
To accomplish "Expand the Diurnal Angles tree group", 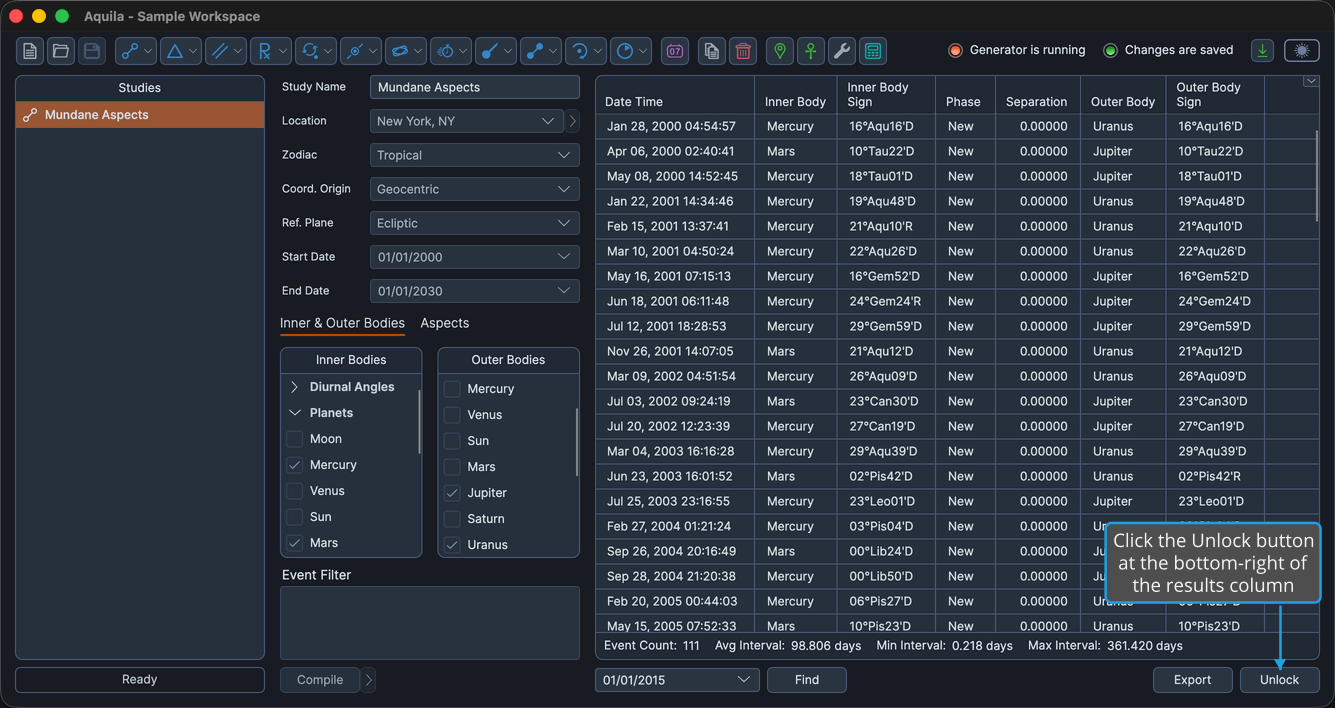I will [294, 387].
